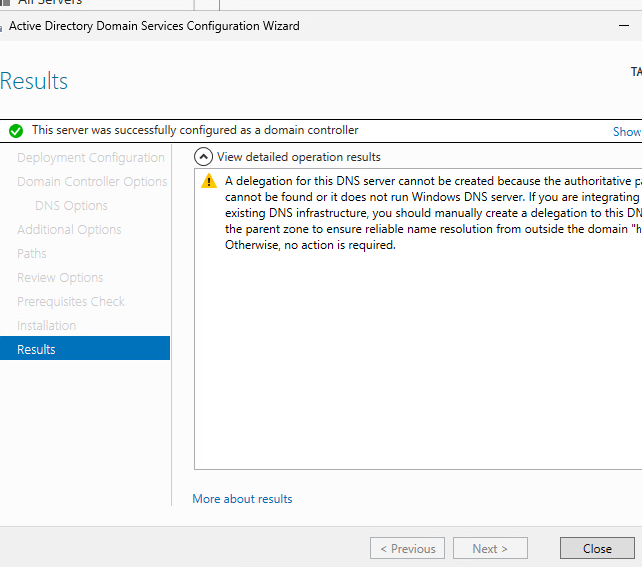
Task: Click the DNS delegation warning message text
Action: [433, 213]
